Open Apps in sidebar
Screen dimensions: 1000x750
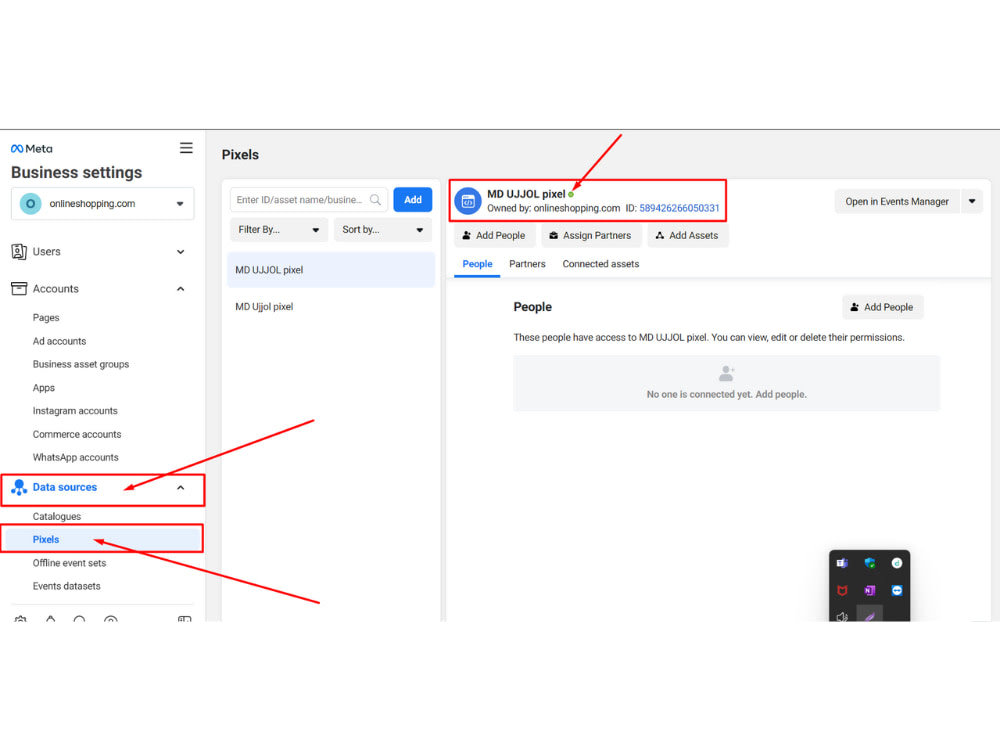point(43,388)
